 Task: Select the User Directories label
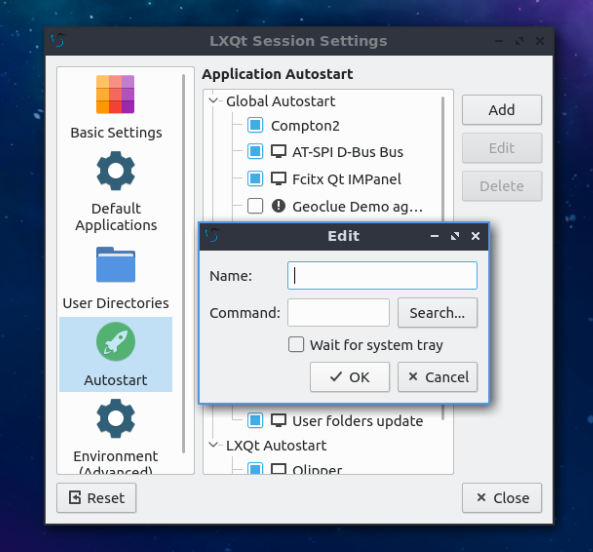pos(116,303)
